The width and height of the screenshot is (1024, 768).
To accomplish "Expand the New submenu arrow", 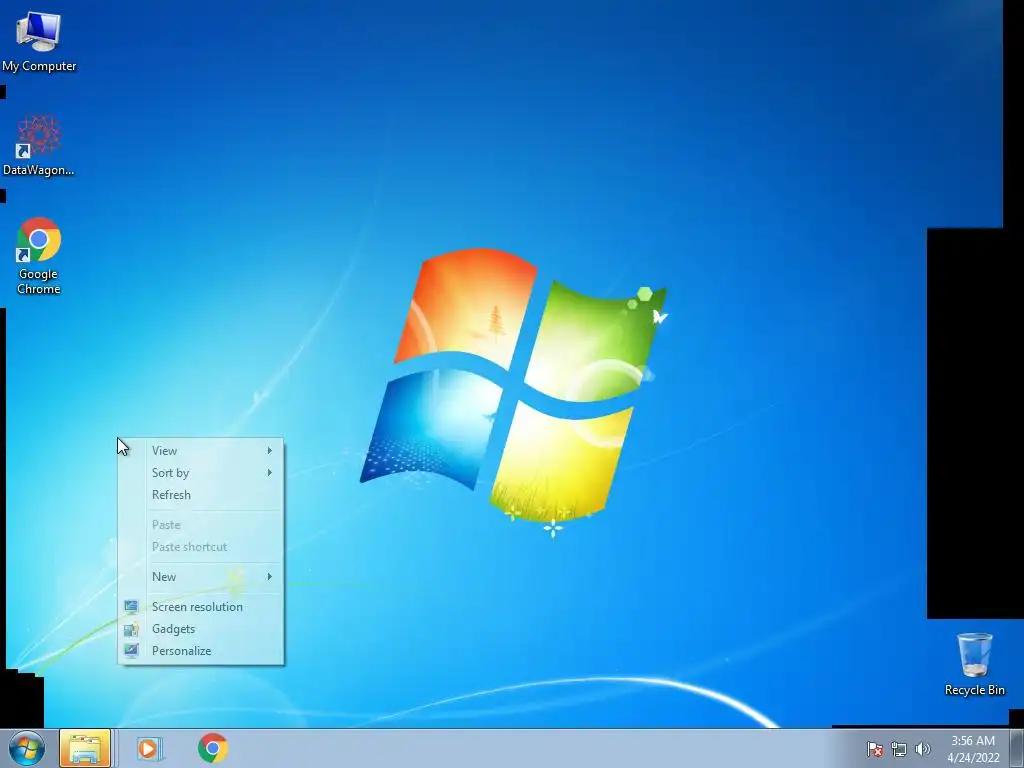I will point(269,577).
